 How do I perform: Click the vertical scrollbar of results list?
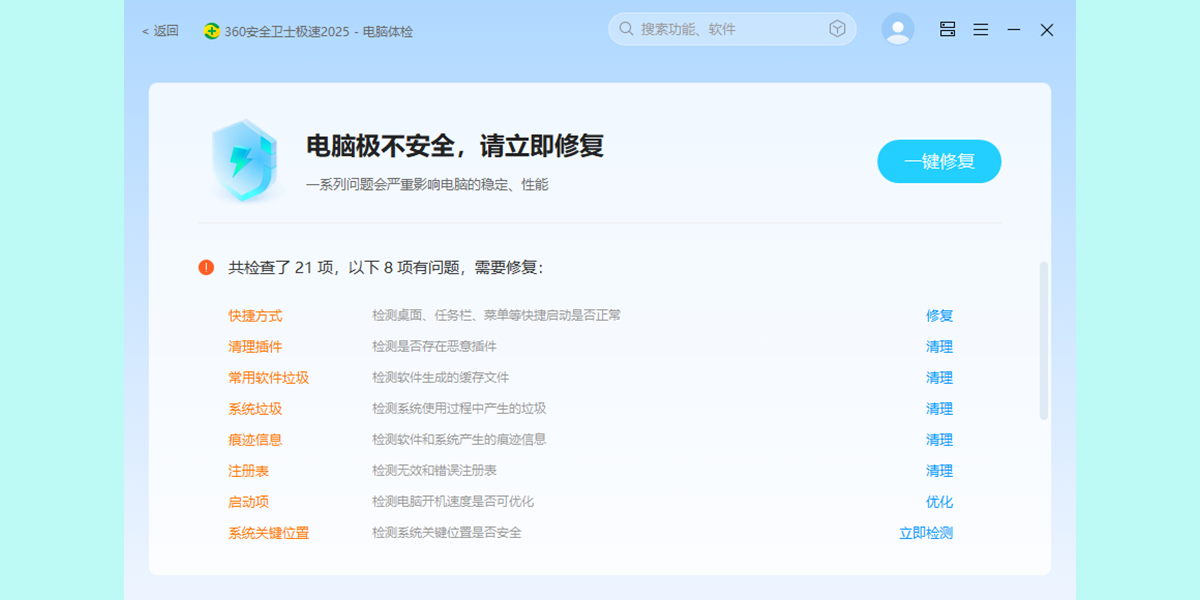tap(1044, 340)
